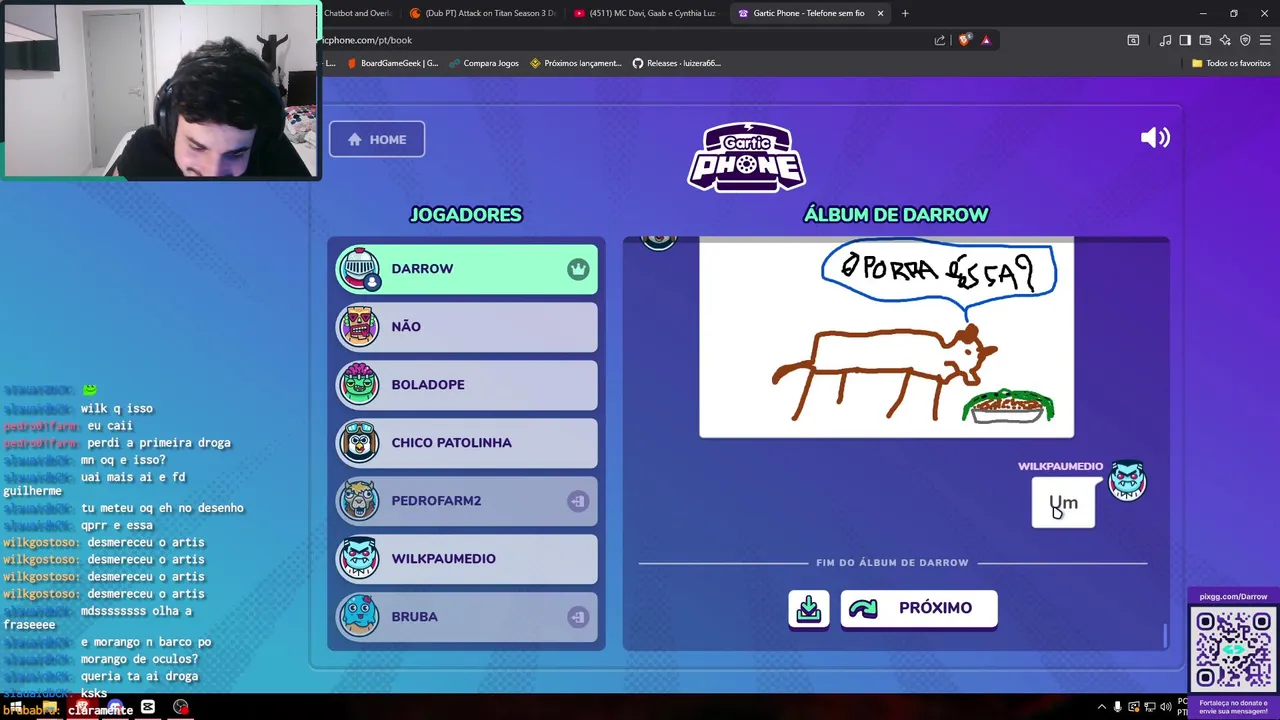The image size is (1280, 720).
Task: Open the Brave Wallet icon
Action: (x=1205, y=40)
